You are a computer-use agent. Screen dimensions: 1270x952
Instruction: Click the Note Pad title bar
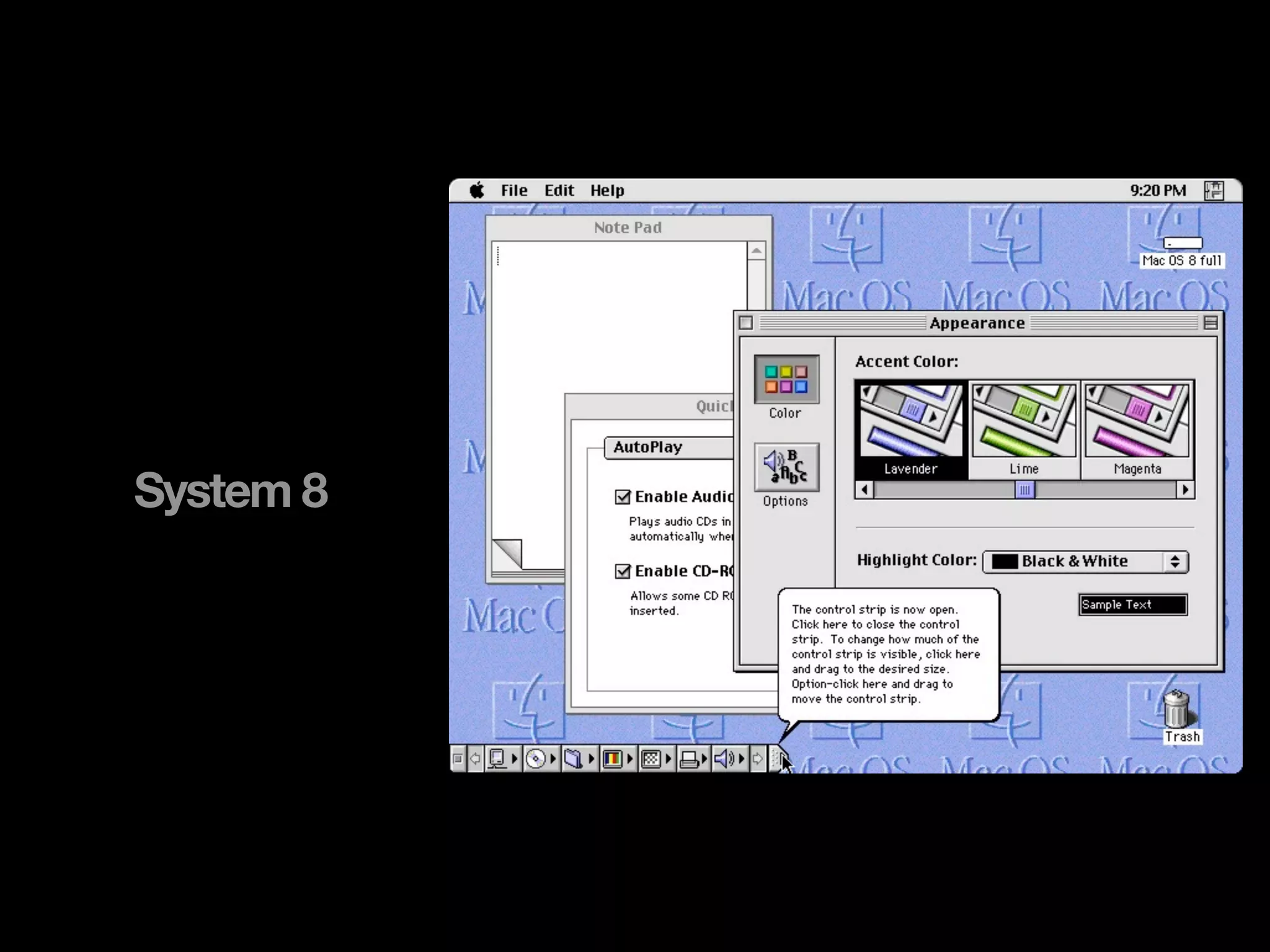(x=628, y=228)
